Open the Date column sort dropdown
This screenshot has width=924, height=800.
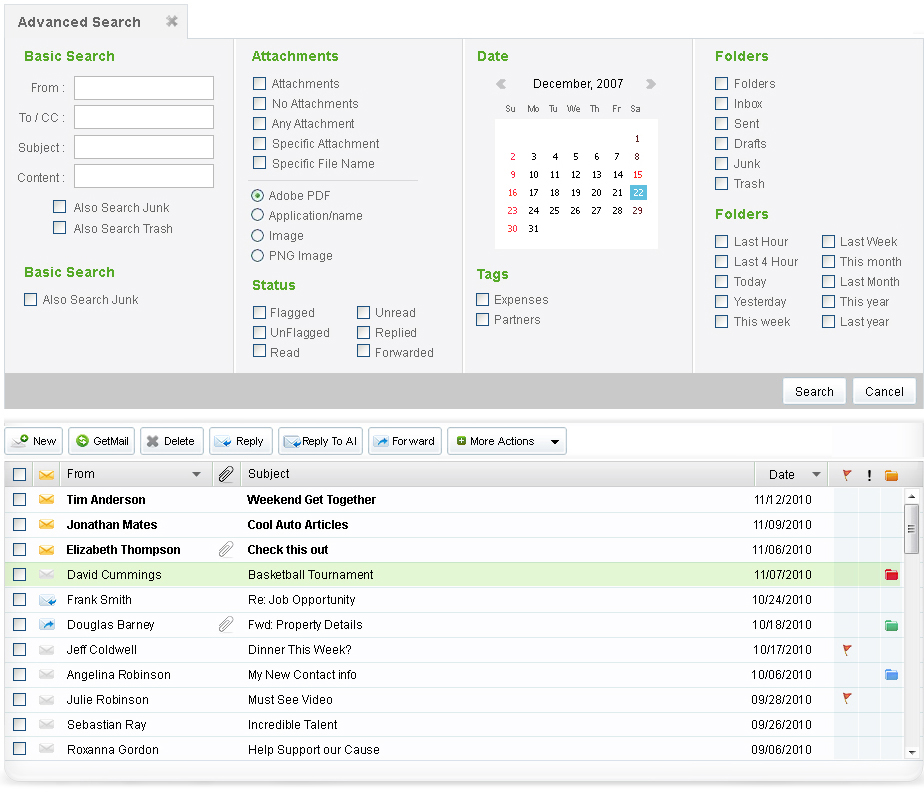[x=817, y=475]
